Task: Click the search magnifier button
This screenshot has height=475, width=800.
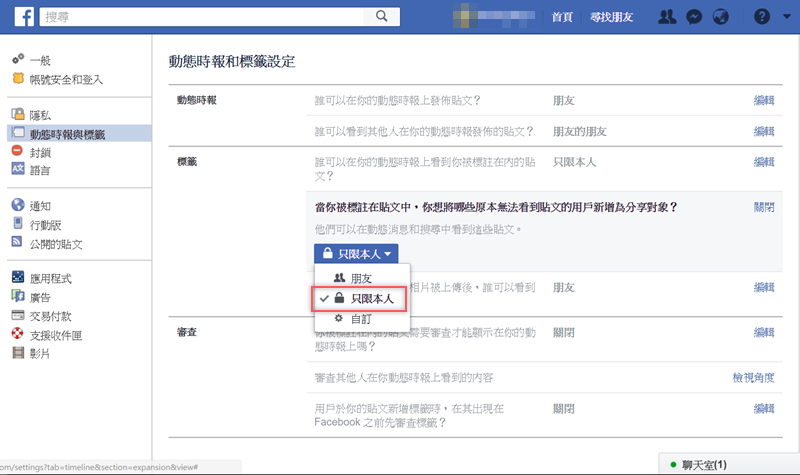Action: coord(382,16)
